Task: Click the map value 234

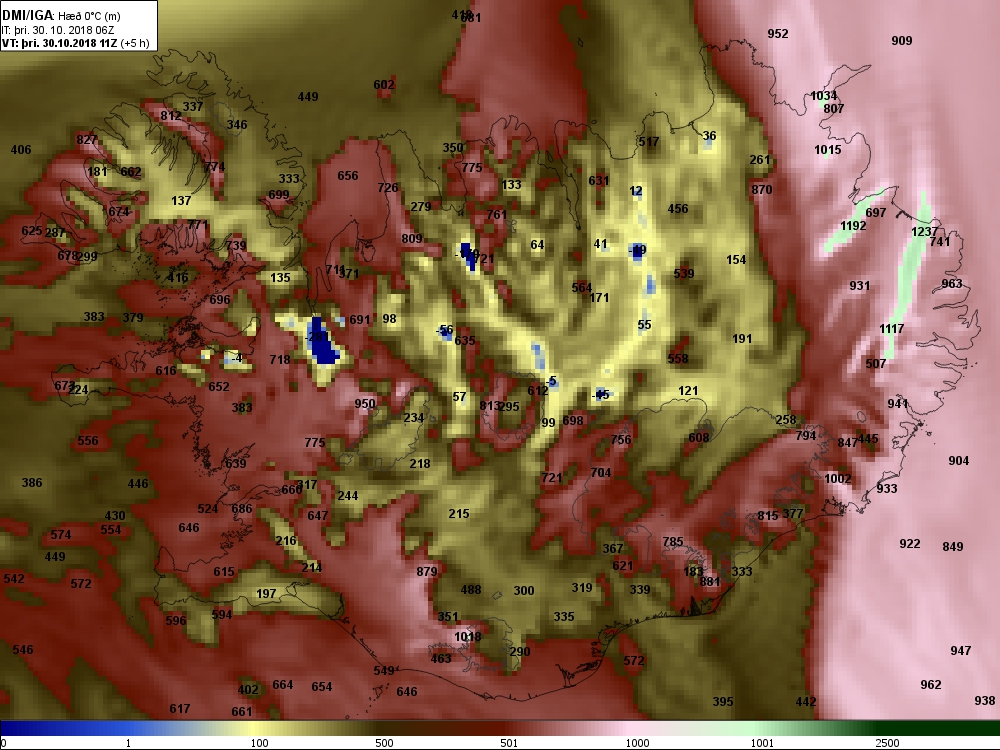Action: point(413,418)
